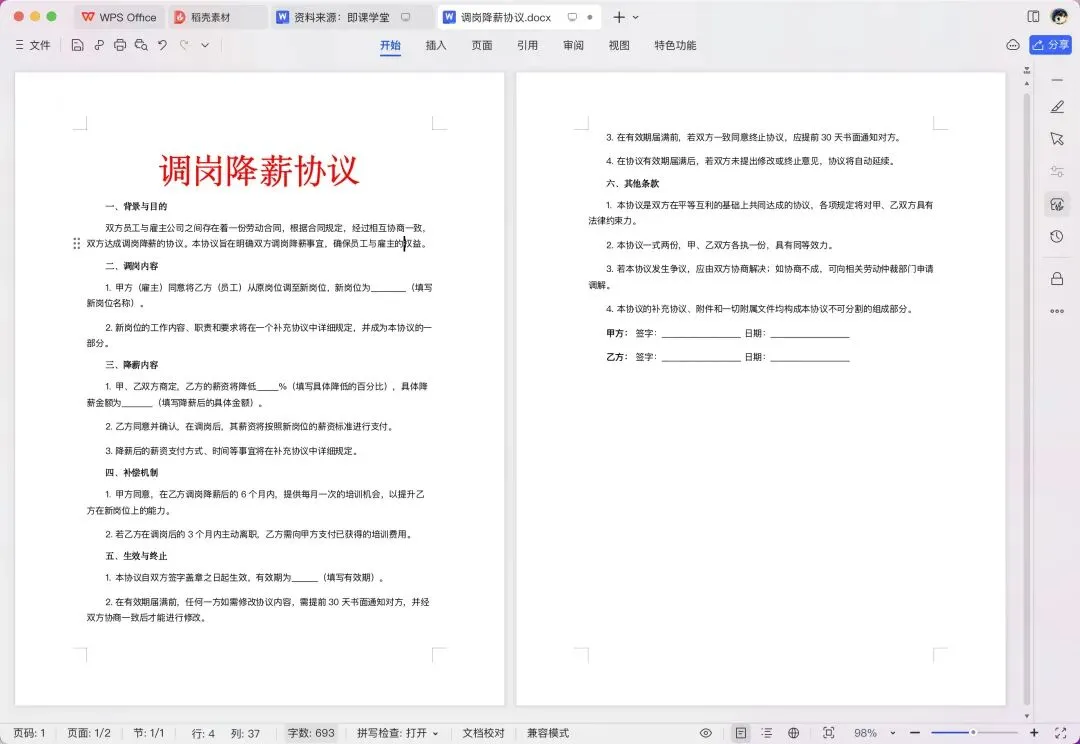Click zoom in plus button
The image size is (1080, 744).
[x=1034, y=733]
